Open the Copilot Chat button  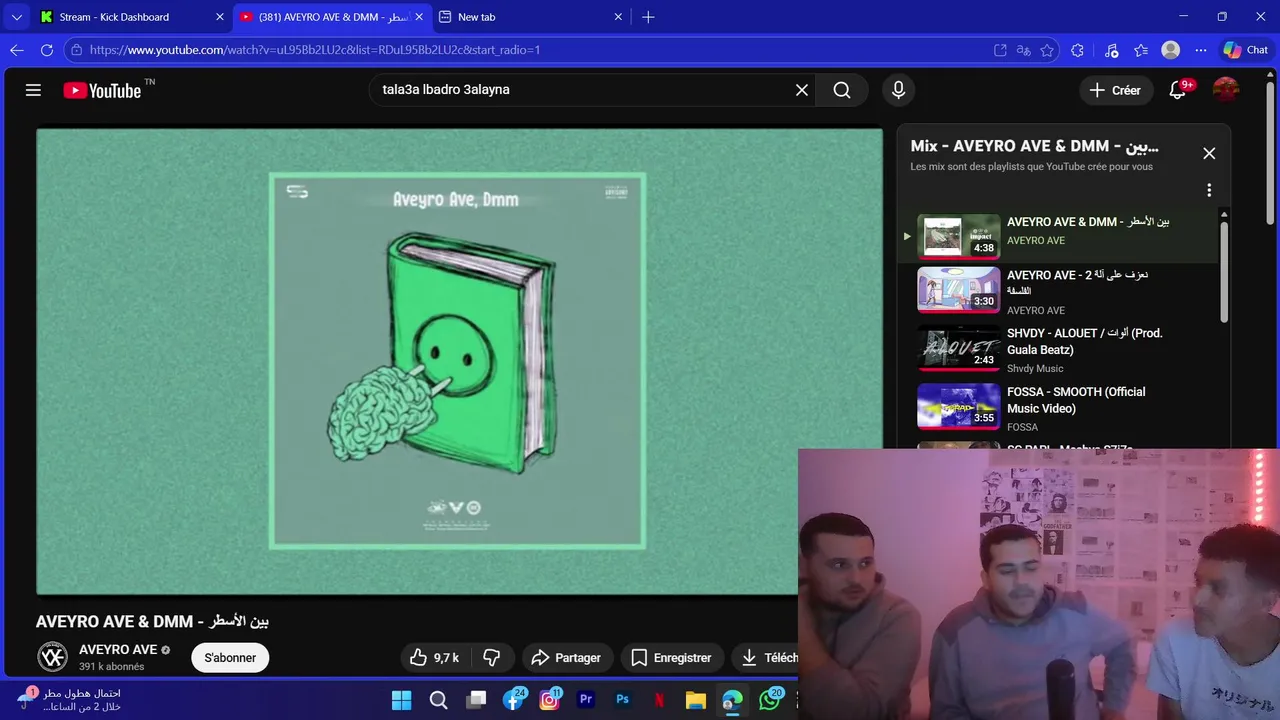coord(1246,50)
